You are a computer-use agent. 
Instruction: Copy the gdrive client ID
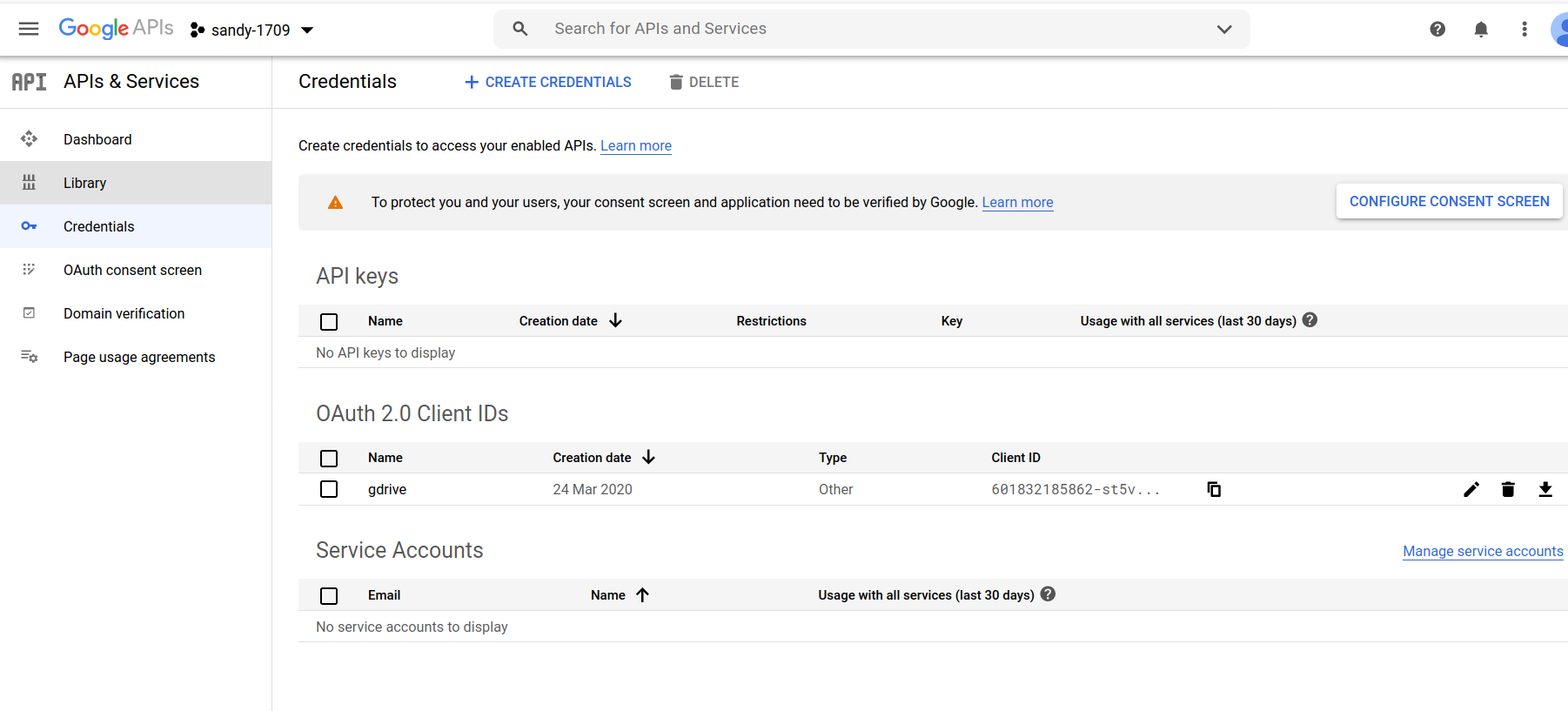[x=1214, y=489]
